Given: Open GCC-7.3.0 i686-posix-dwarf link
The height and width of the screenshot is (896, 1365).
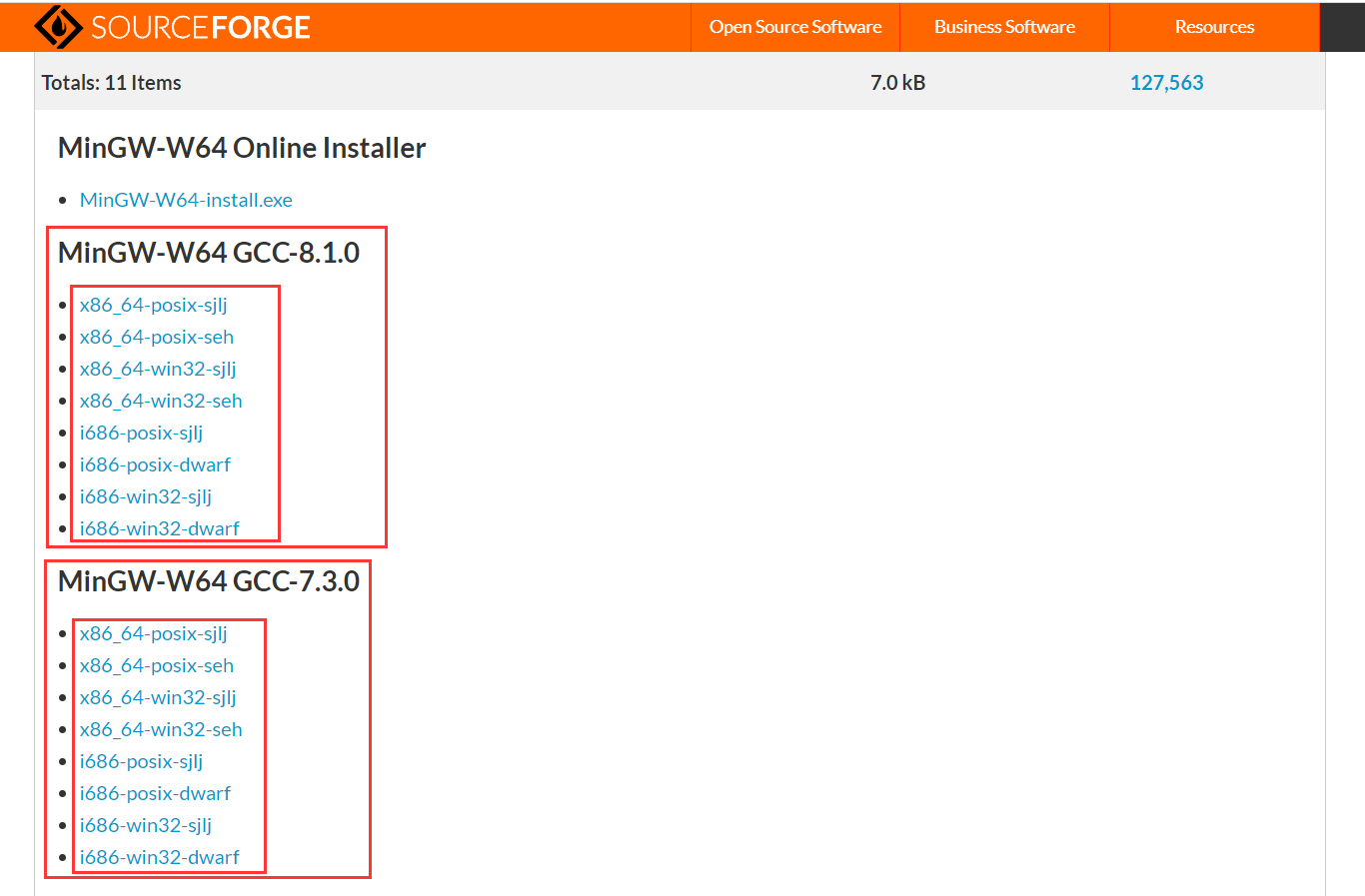Looking at the screenshot, I should 155,793.
